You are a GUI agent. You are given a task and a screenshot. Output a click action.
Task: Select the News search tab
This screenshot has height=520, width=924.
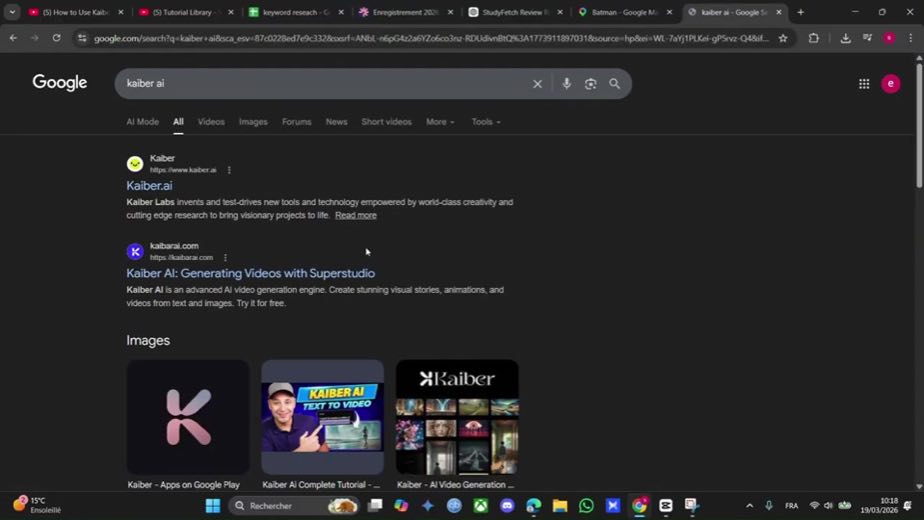[336, 122]
